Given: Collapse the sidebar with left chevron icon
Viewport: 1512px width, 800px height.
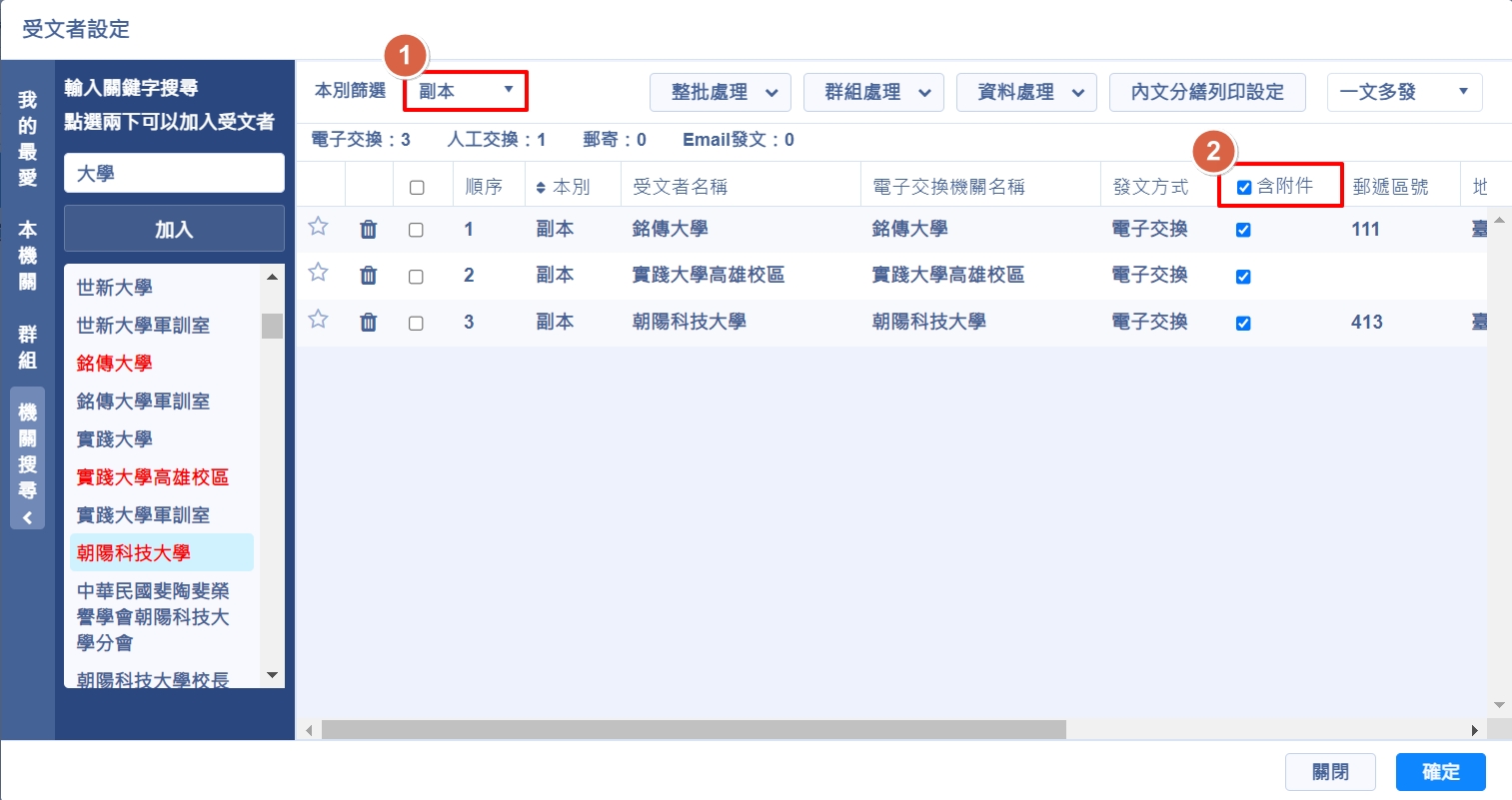Looking at the screenshot, I should pos(28,517).
